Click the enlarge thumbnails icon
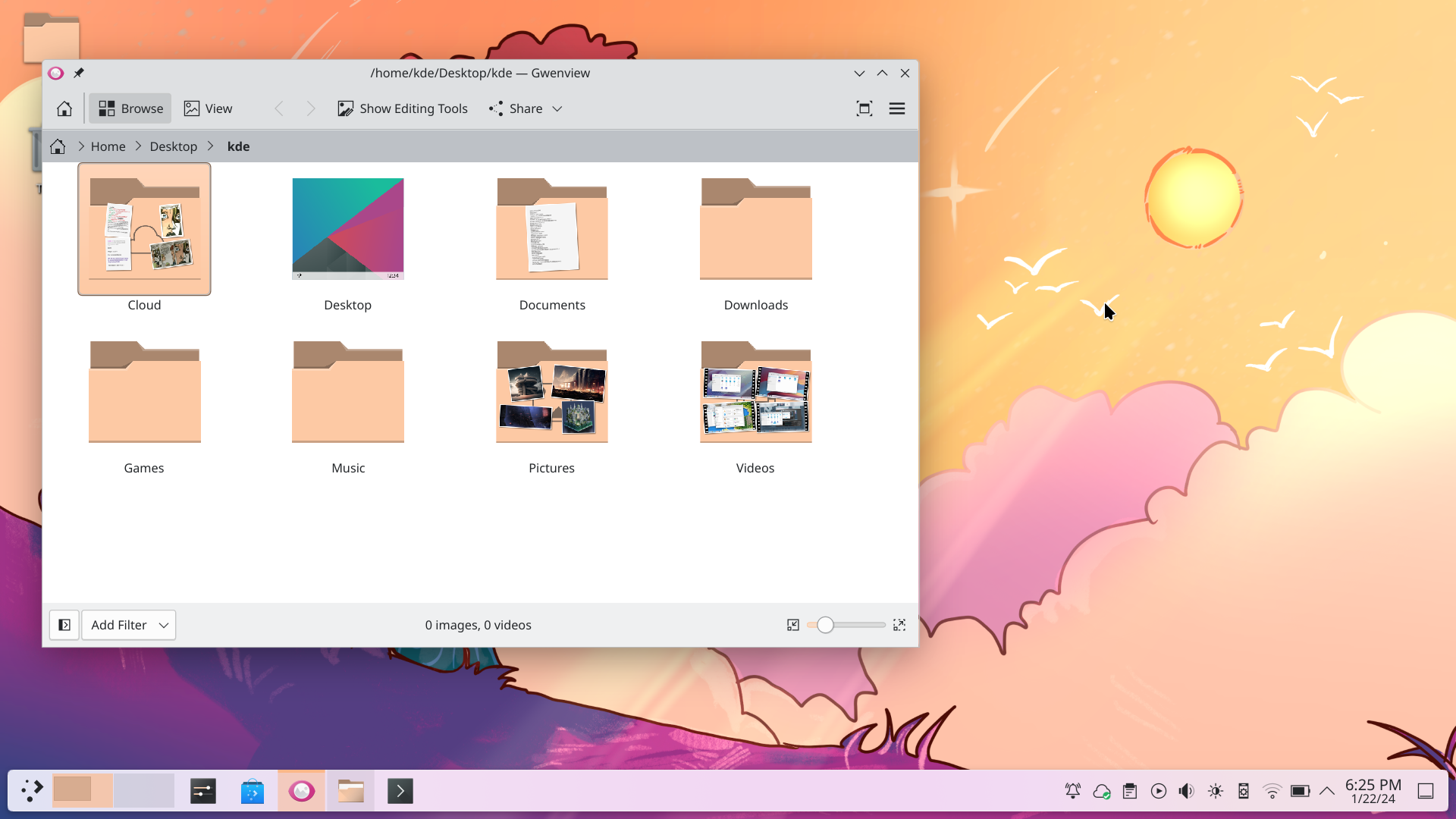This screenshot has width=1456, height=819. (x=899, y=625)
